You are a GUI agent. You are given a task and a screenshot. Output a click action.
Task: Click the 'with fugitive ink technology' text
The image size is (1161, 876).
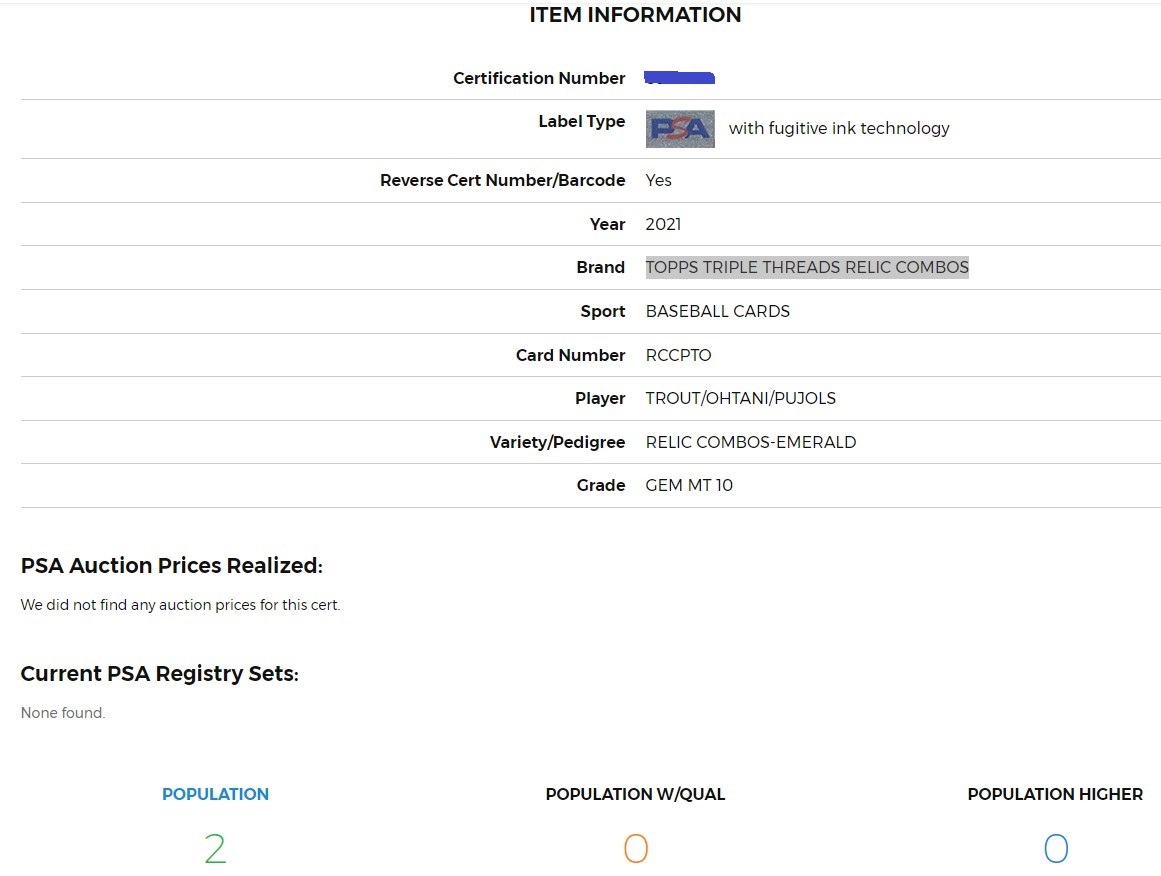[839, 128]
